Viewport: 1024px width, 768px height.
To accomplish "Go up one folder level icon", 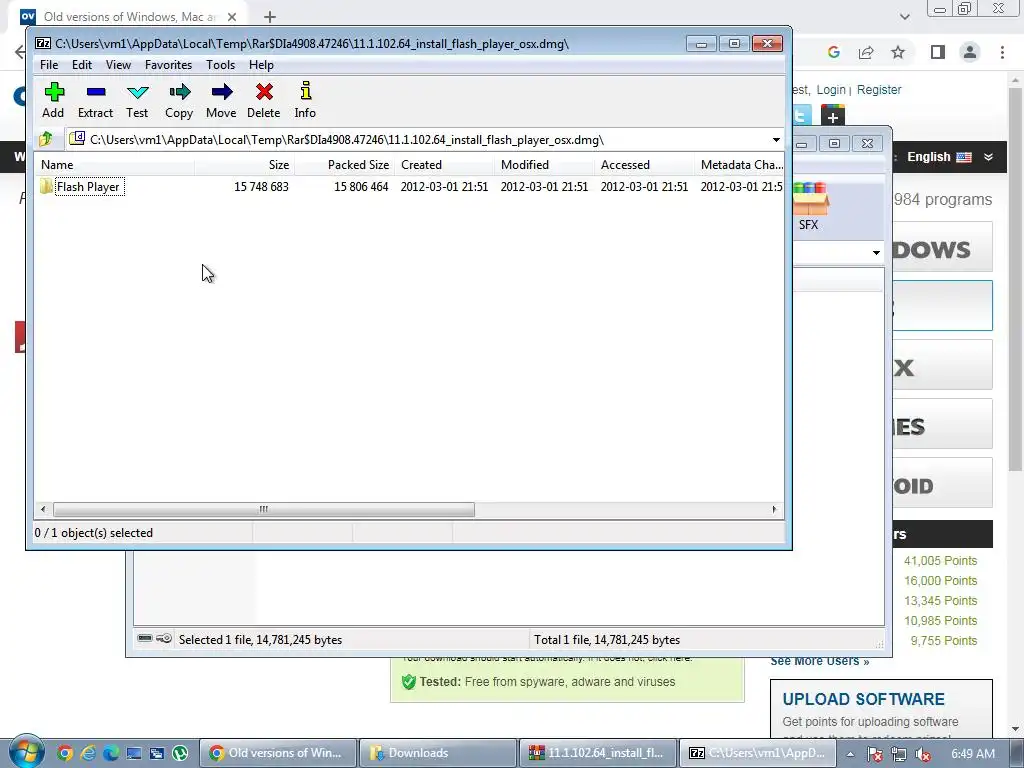I will click(46, 139).
